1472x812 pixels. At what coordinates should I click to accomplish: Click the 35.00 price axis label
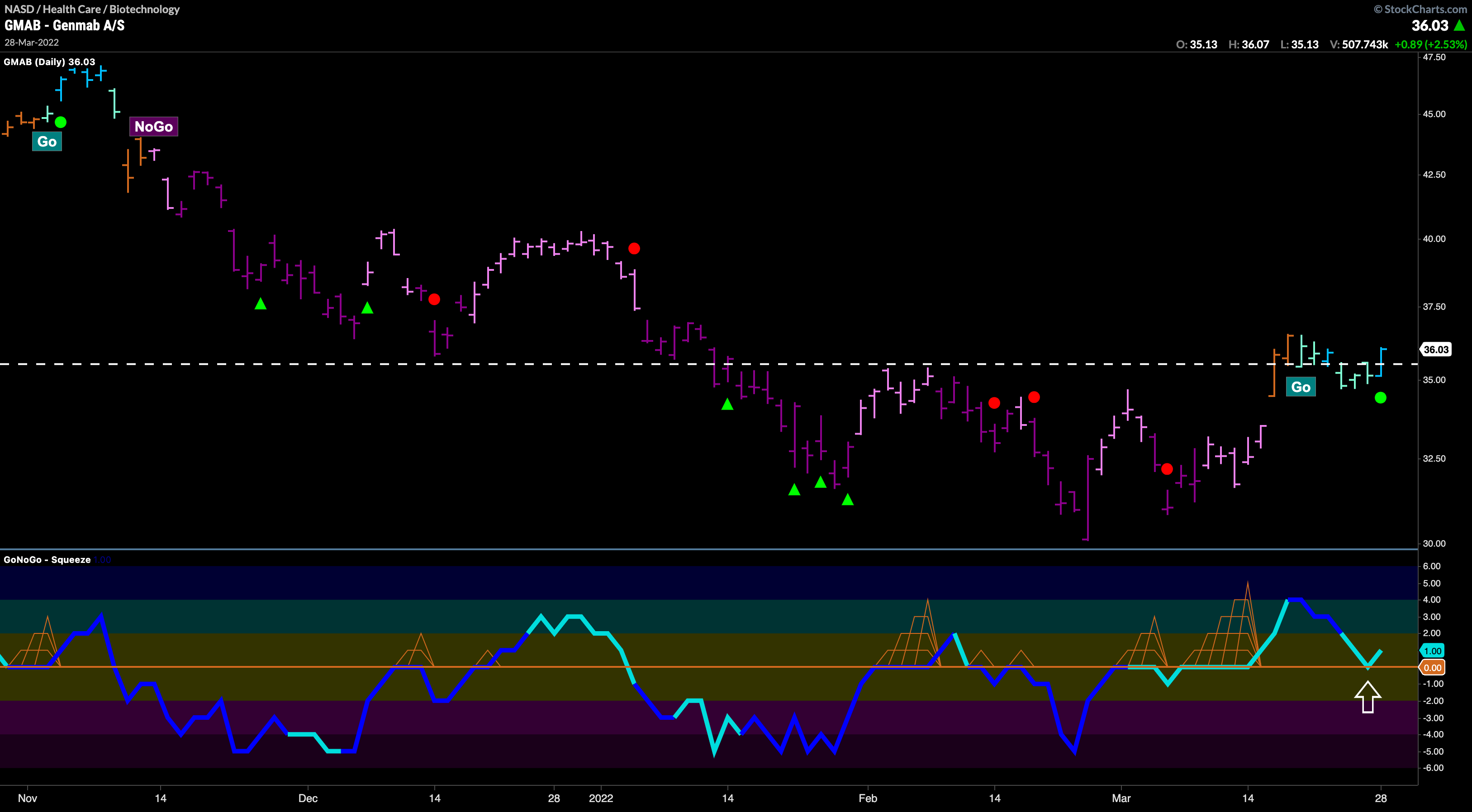point(1434,380)
